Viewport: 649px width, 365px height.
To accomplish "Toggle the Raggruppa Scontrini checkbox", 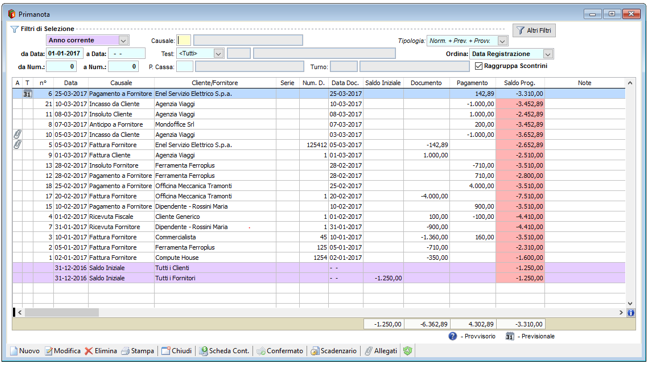I will pos(478,66).
